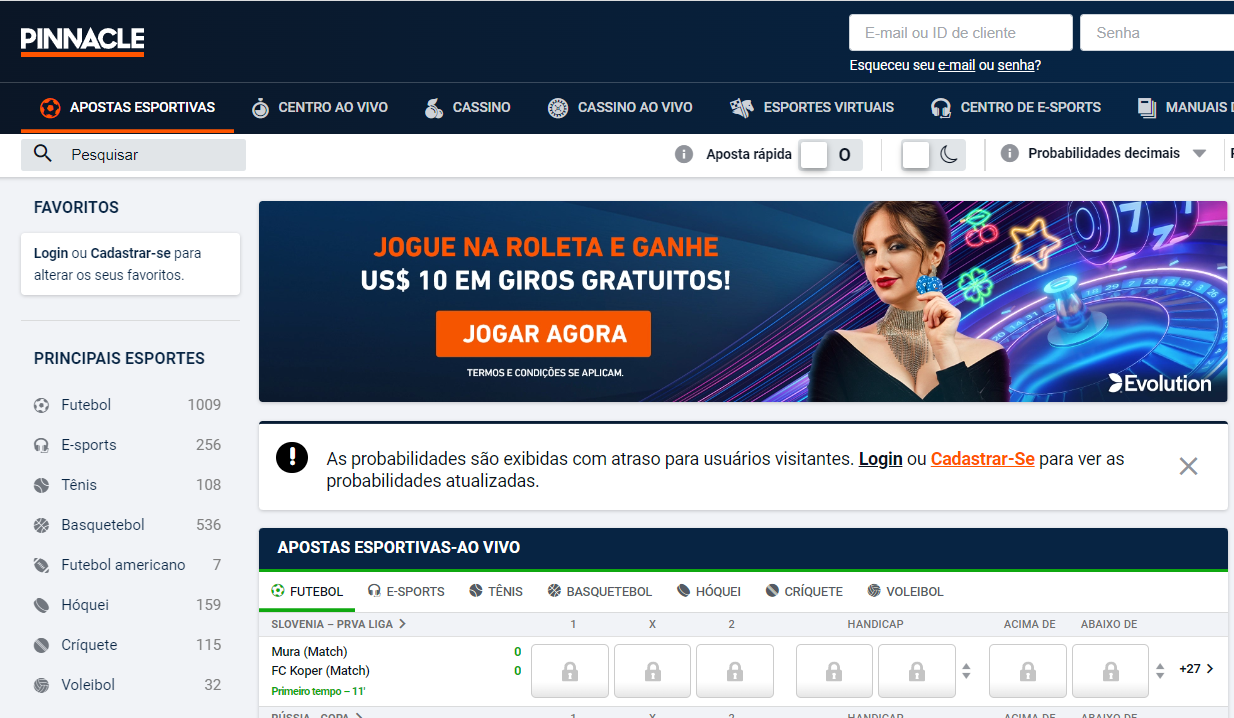Open Cassino ao Vivo menu item
Viewport: 1234px width, 718px height.
coord(621,108)
